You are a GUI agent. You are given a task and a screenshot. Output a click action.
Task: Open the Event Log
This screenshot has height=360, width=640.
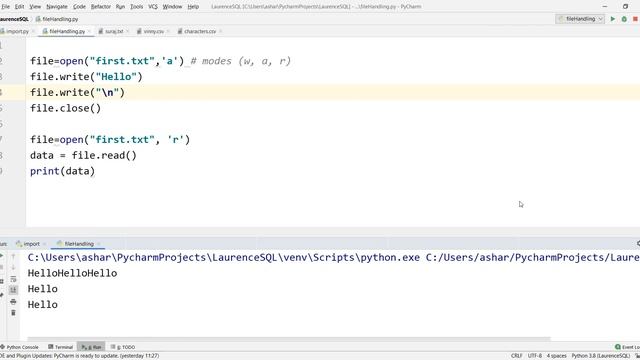627,347
